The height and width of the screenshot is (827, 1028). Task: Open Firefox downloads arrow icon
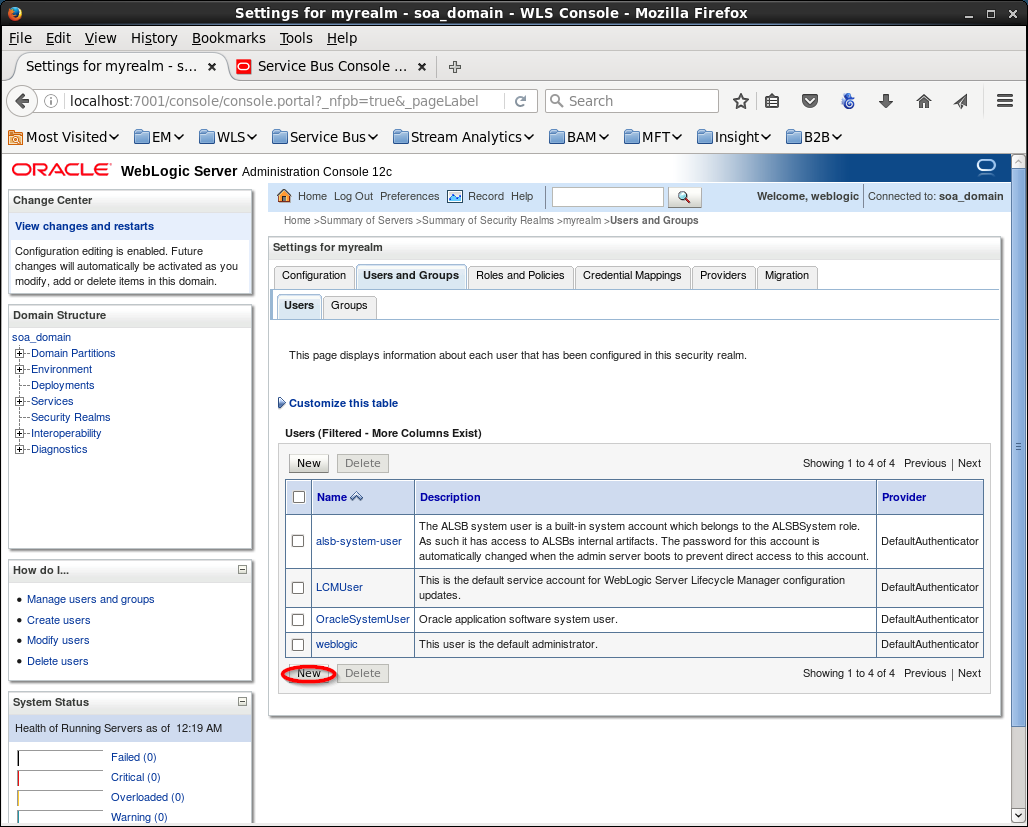(x=886, y=101)
